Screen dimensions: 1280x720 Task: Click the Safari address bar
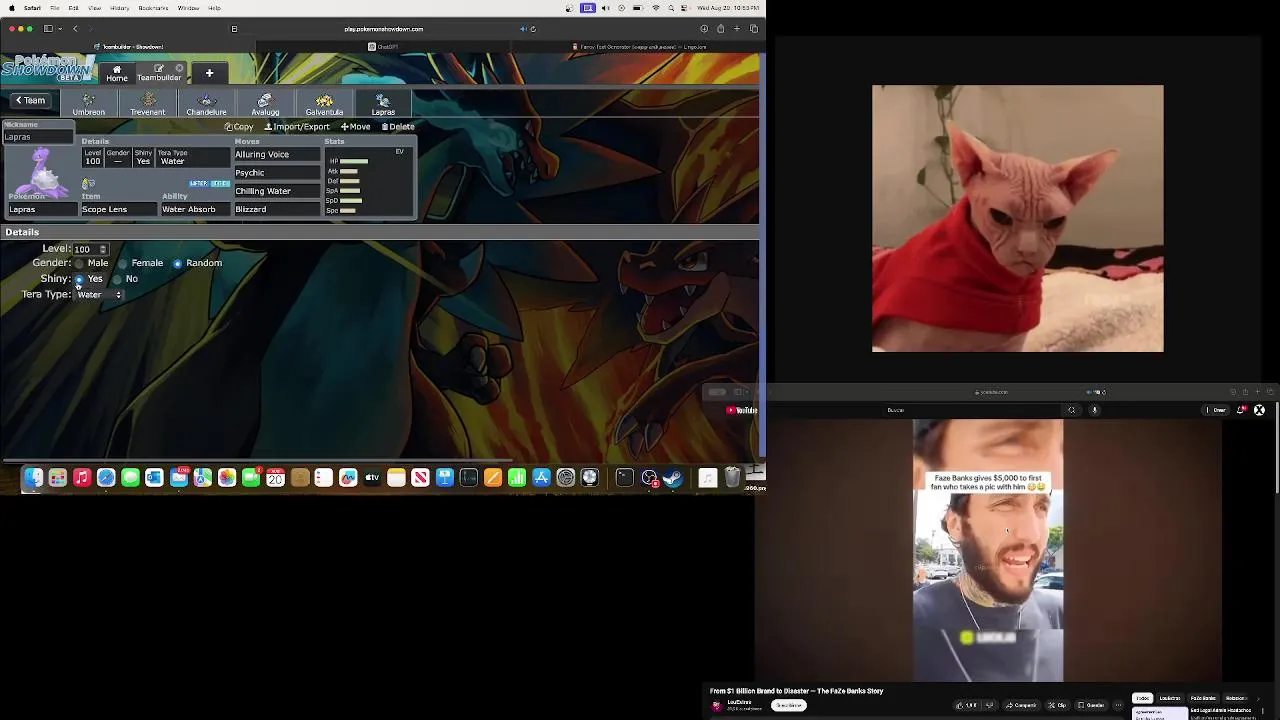point(383,29)
